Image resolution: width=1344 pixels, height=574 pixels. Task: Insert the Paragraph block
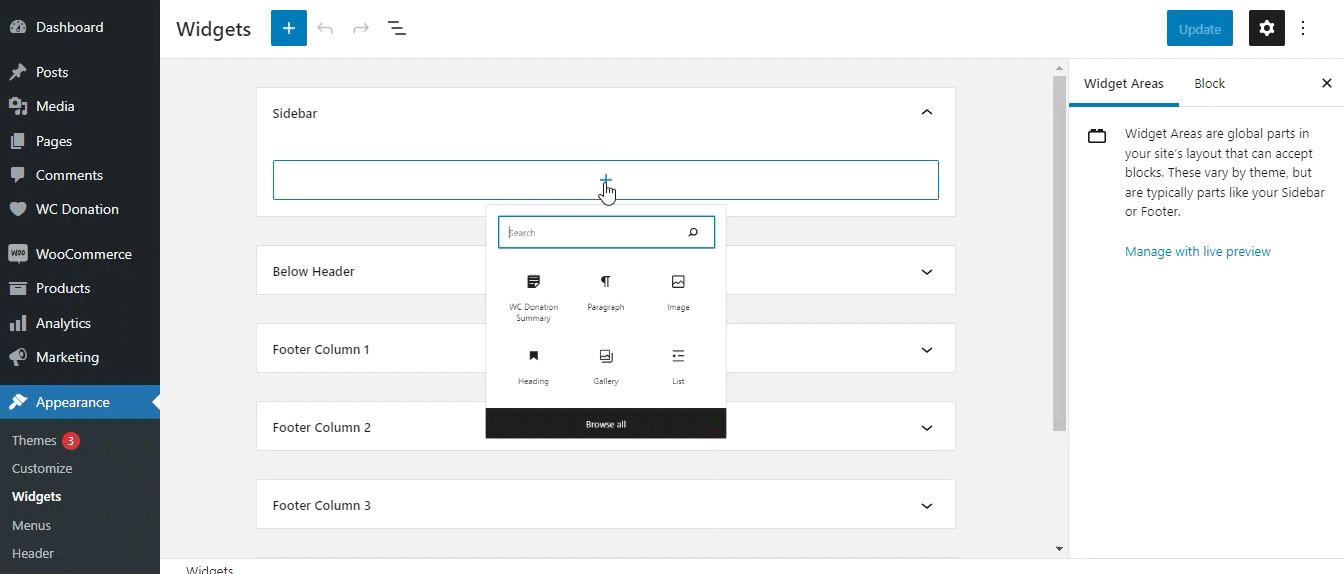606,293
